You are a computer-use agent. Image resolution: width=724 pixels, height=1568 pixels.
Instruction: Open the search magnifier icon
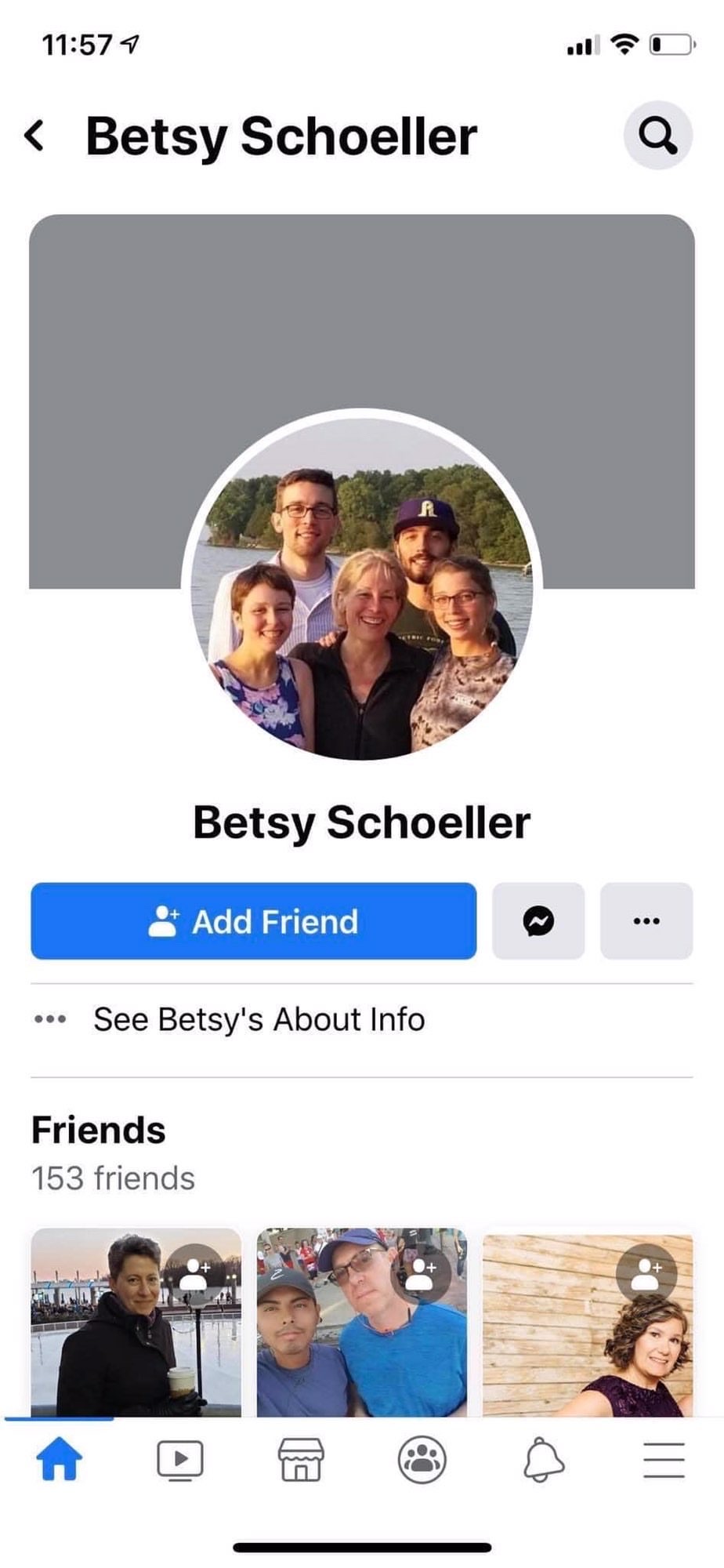pyautogui.click(x=657, y=136)
